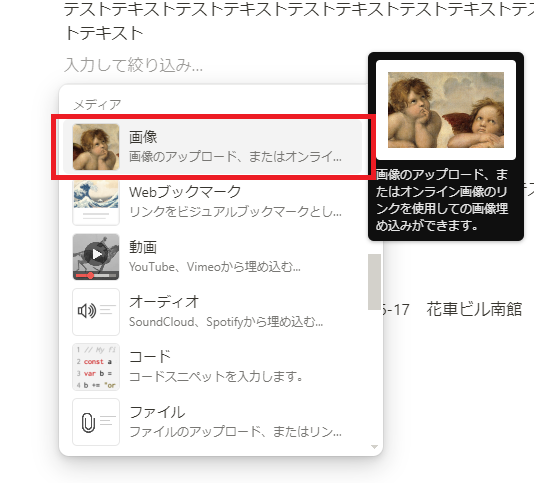Click the 花車ビル南館 address text
534x483 pixels.
pos(474,309)
